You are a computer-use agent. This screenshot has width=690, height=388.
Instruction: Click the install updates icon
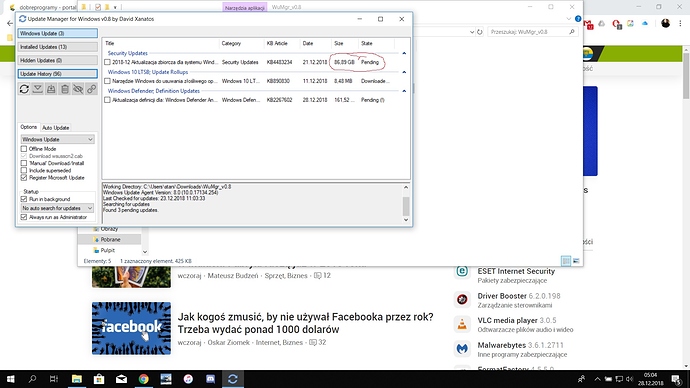(51, 89)
